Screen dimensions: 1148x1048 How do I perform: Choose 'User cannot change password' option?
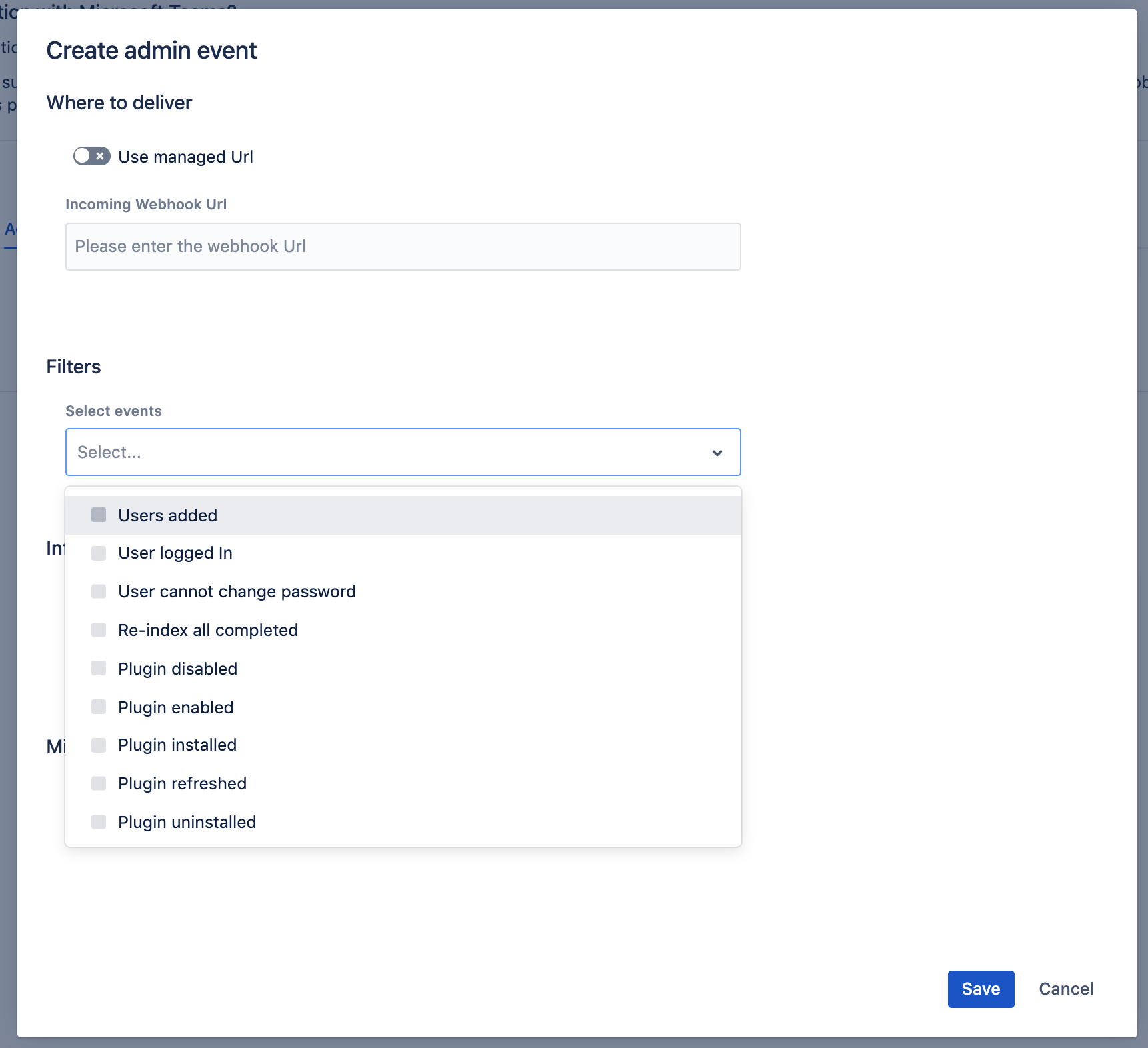point(237,592)
